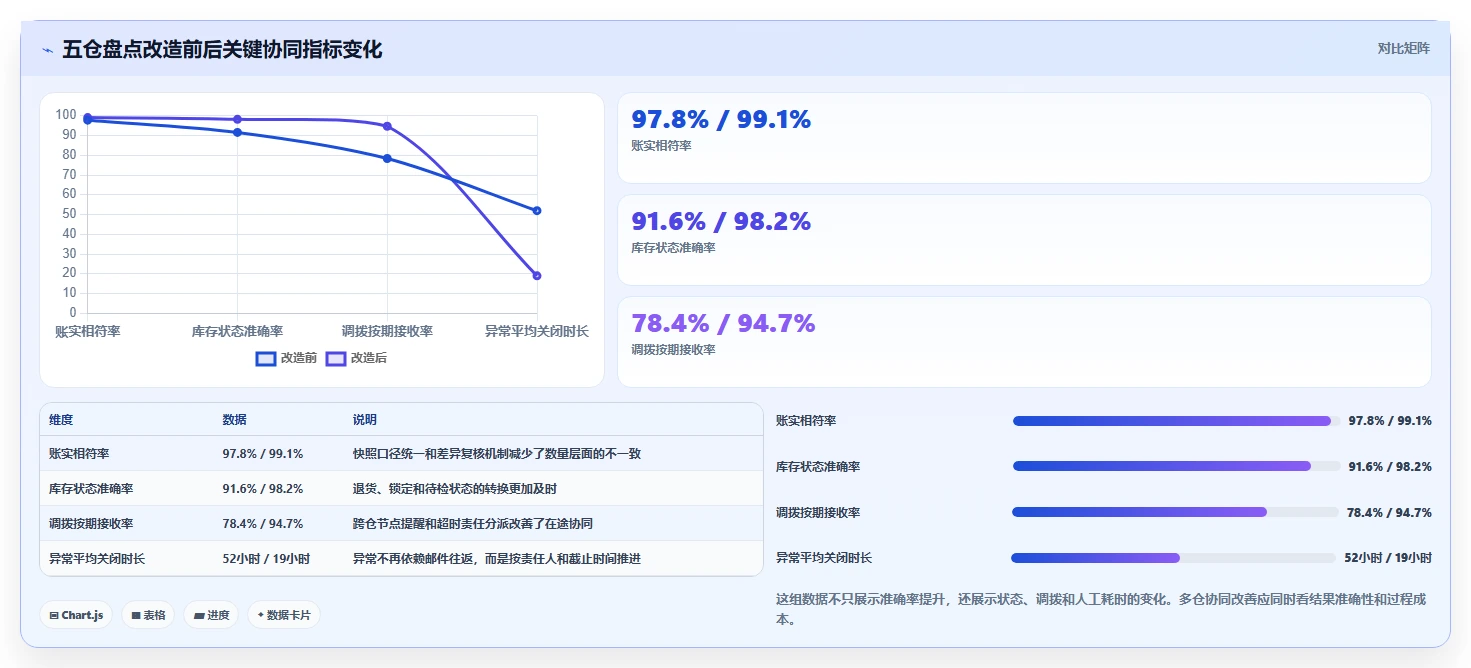1471x668 pixels.
Task: Select 账实相符率 cell in table
Action: point(77,454)
